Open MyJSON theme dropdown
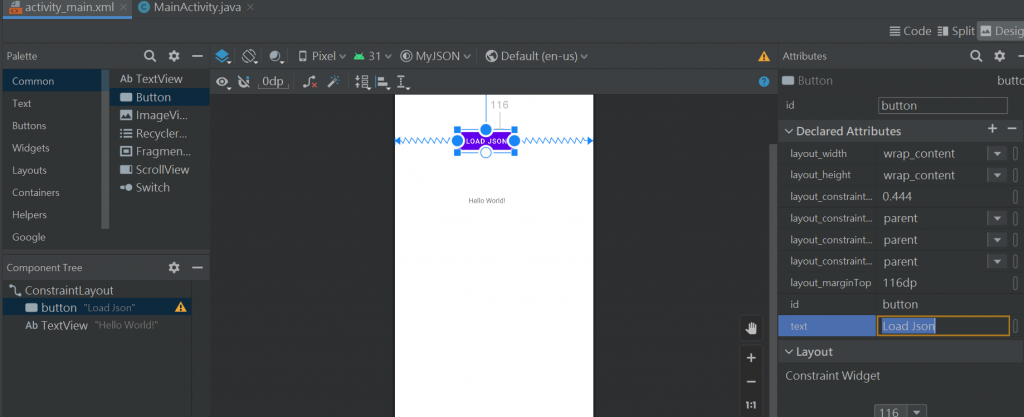 pos(436,56)
